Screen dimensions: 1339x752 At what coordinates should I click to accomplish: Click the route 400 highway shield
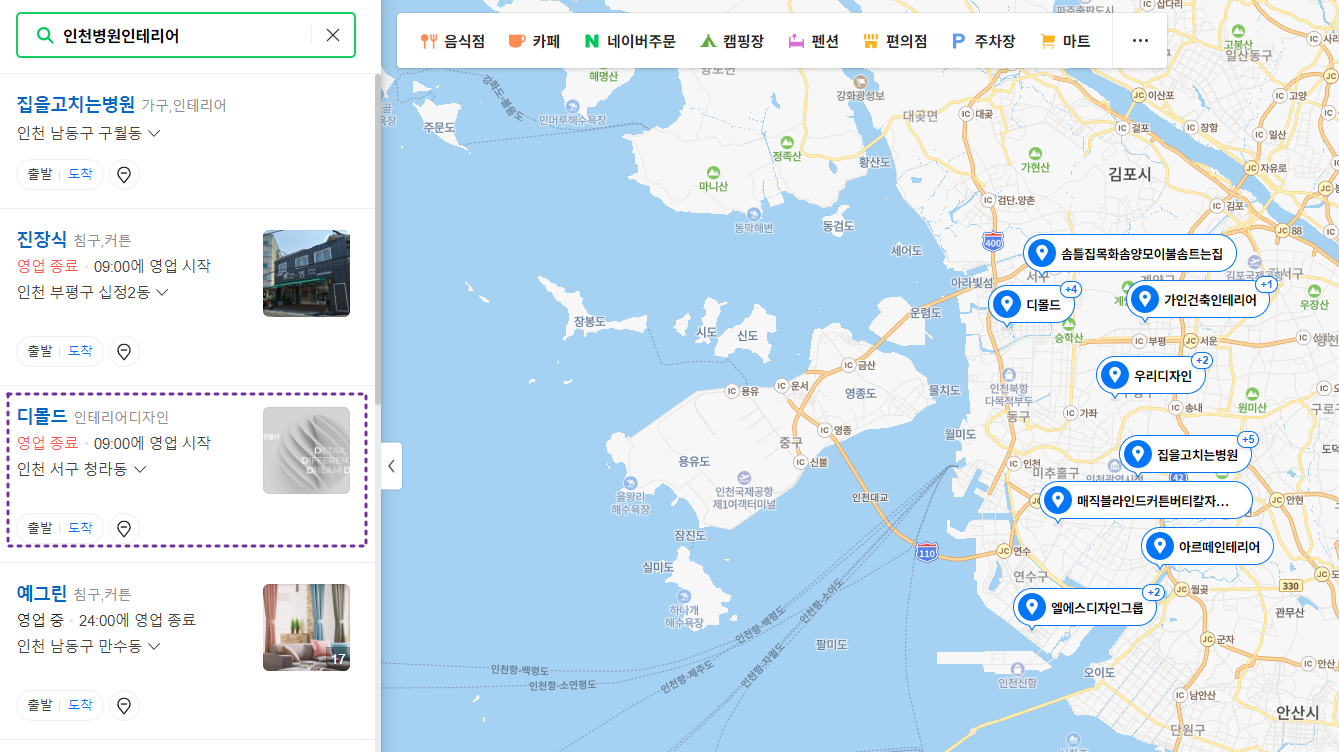993,241
